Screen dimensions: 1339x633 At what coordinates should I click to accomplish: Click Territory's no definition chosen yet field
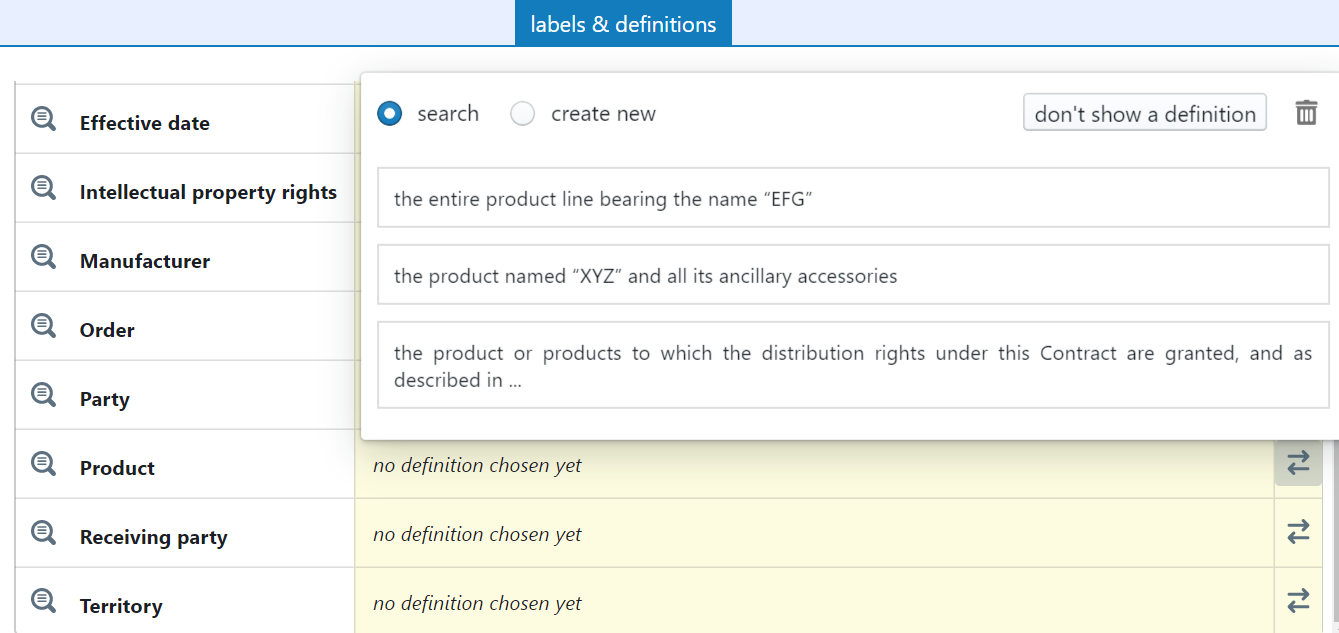pyautogui.click(x=814, y=602)
